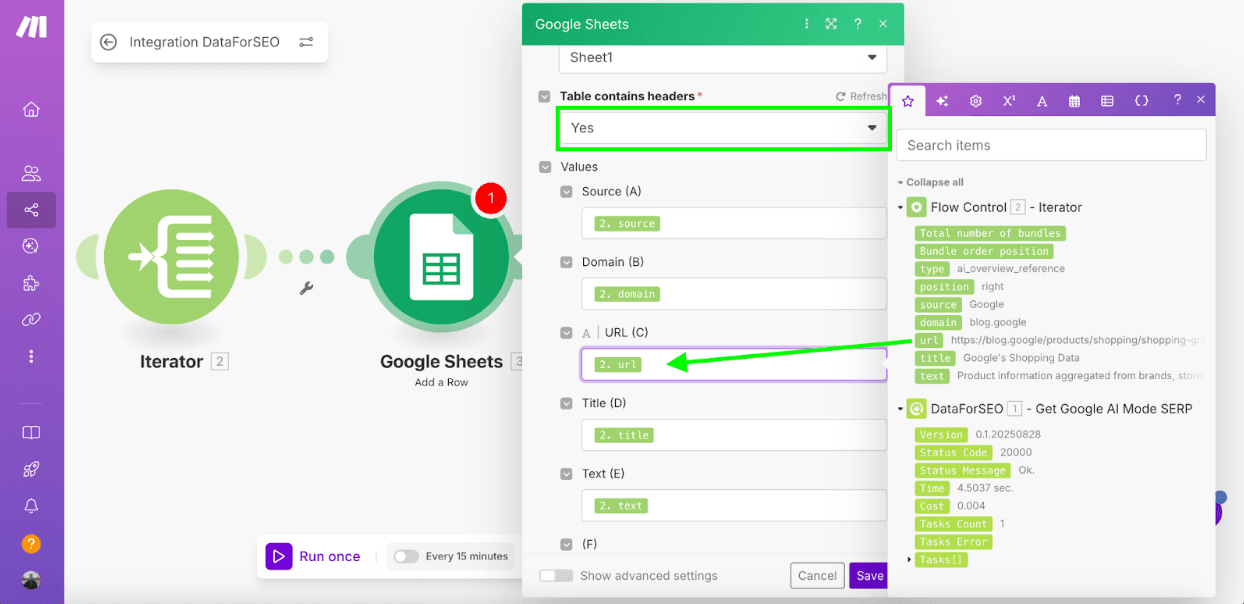Open the Connections link icon in left sidebar
This screenshot has width=1244, height=604.
31,320
